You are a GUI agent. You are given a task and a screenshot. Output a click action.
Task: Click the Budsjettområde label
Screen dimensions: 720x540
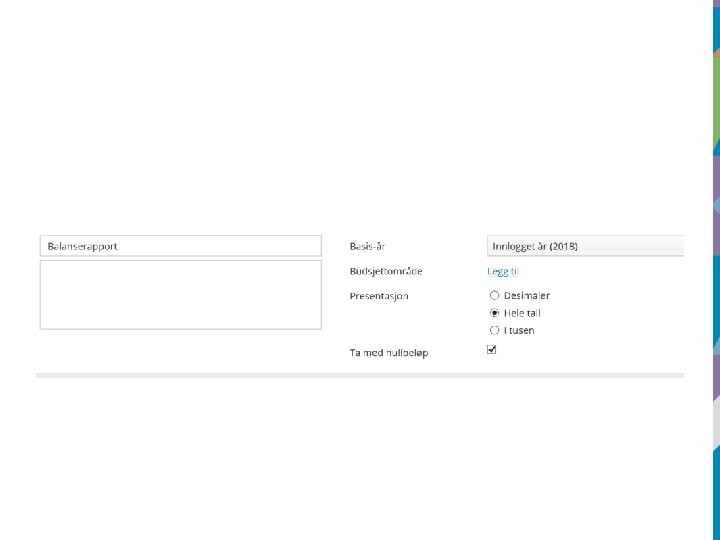[385, 271]
